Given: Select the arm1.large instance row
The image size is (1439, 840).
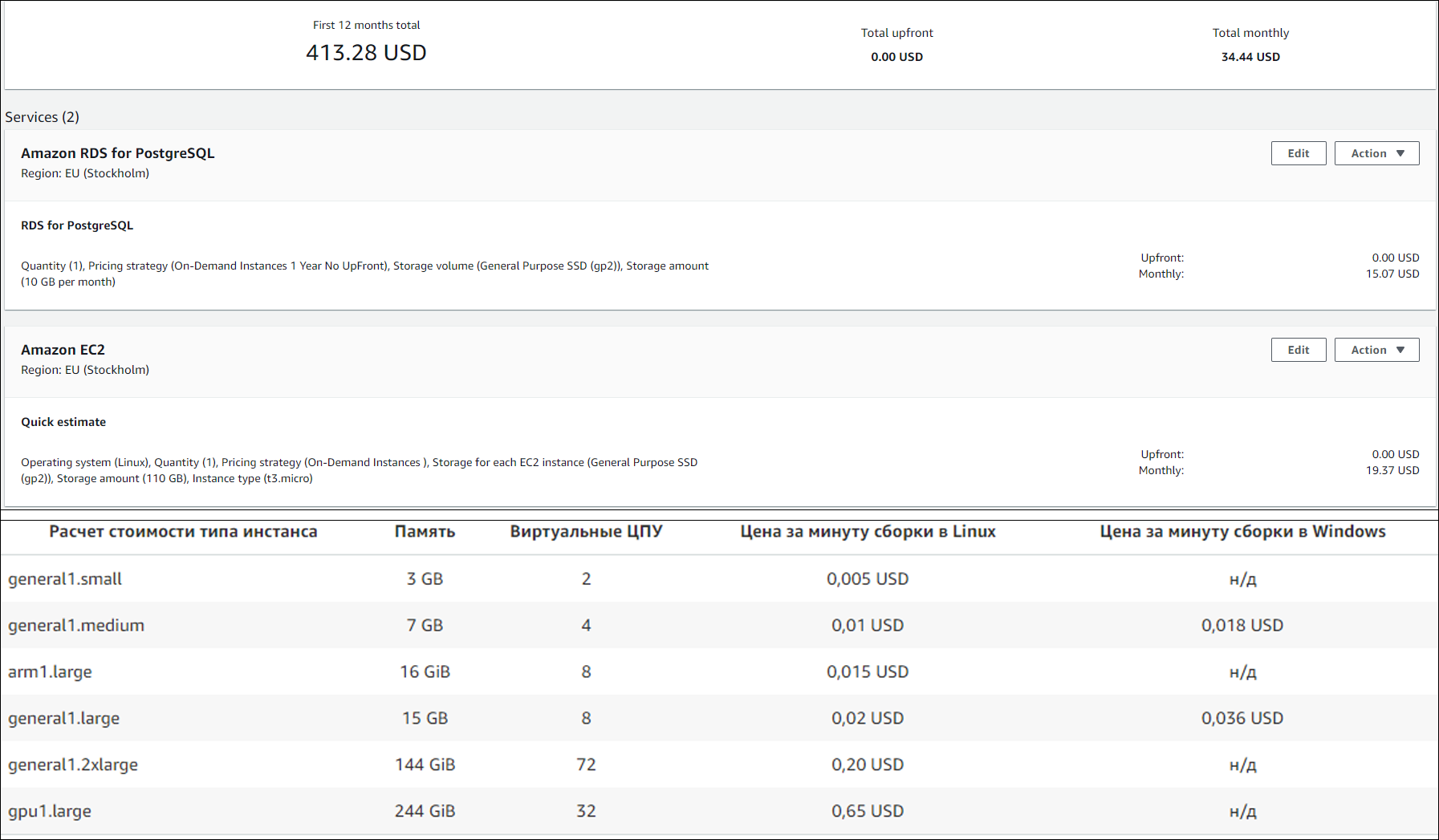Looking at the screenshot, I should click(719, 672).
